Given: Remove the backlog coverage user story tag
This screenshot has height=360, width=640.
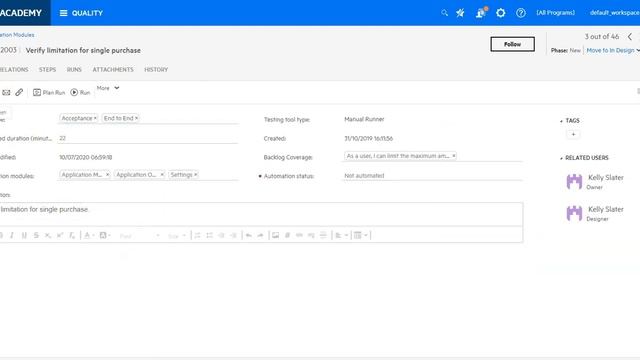Looking at the screenshot, I should pos(453,156).
